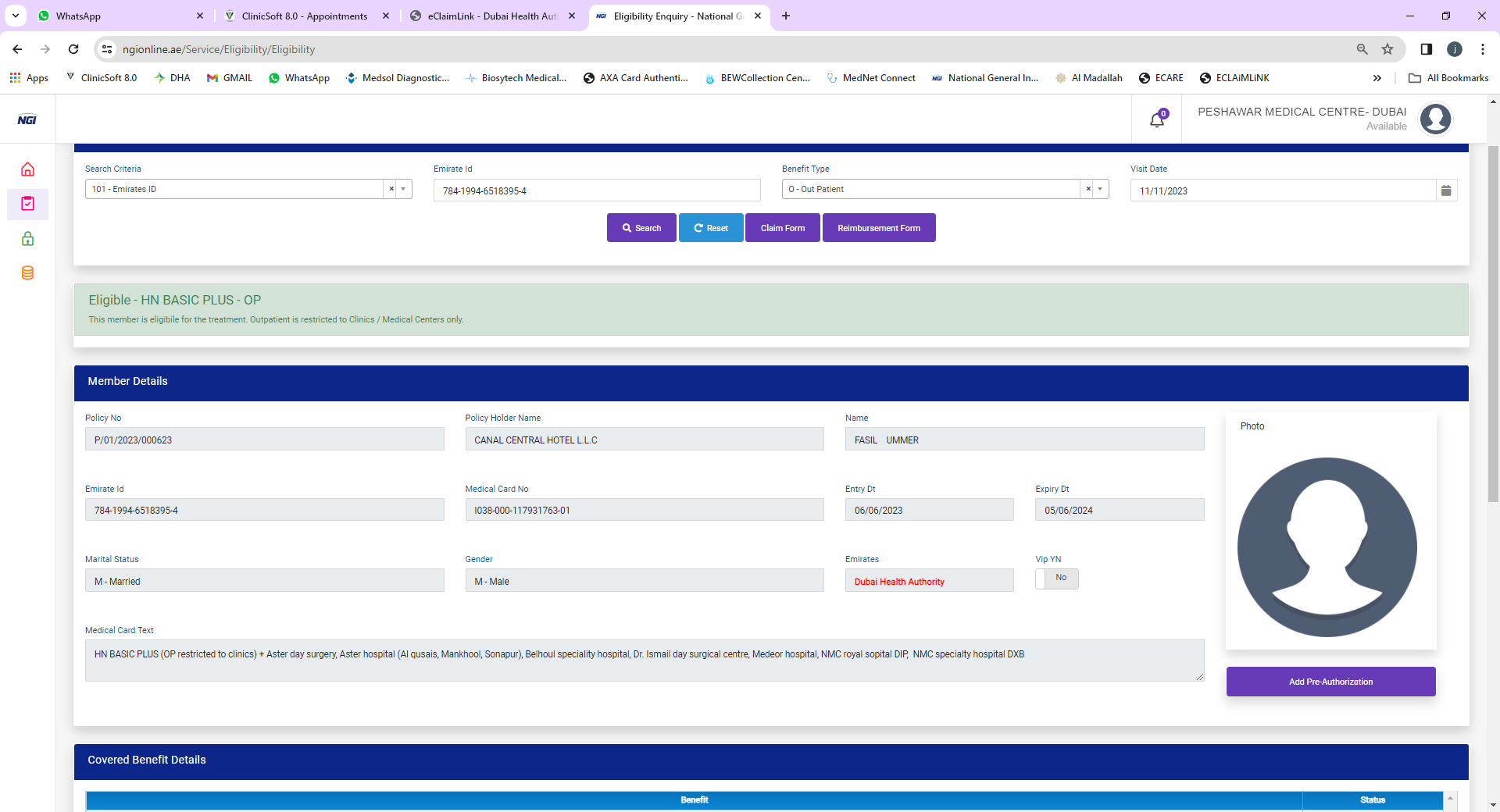Switch to ClinicSoft 8.0 Appointments tab
Viewport: 1500px width, 812px height.
[x=305, y=16]
